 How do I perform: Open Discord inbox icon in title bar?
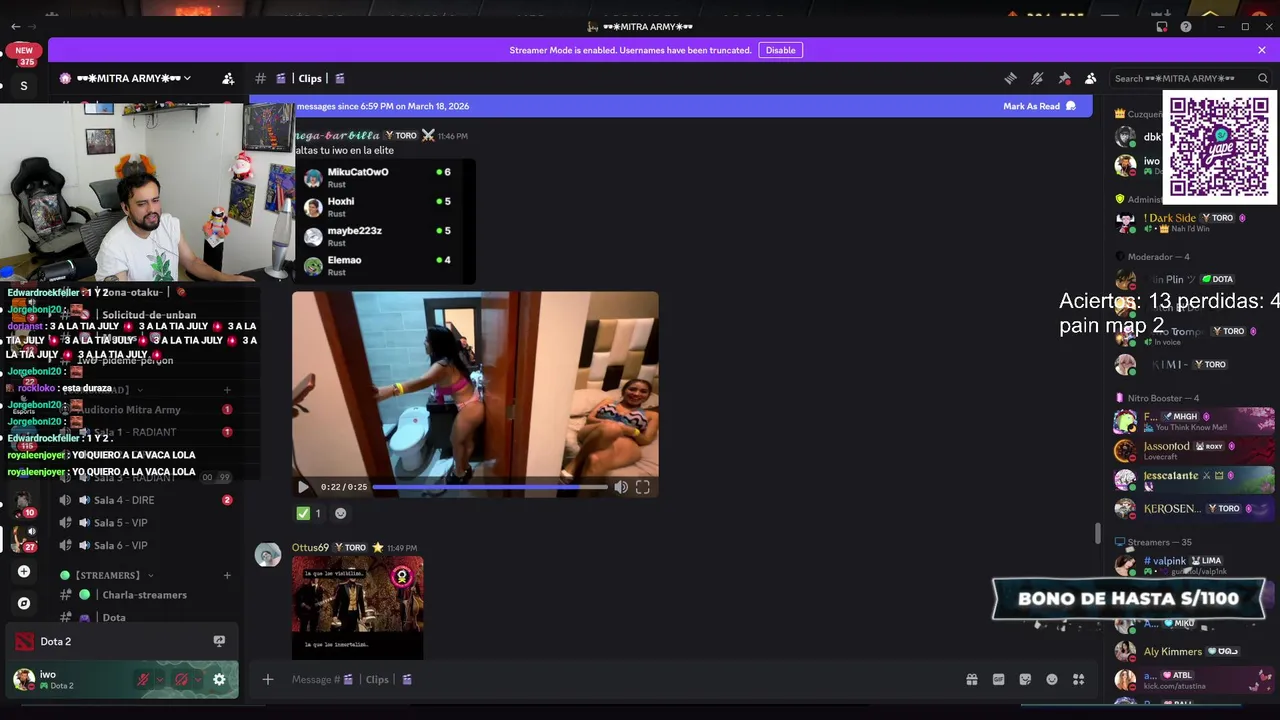1162,27
